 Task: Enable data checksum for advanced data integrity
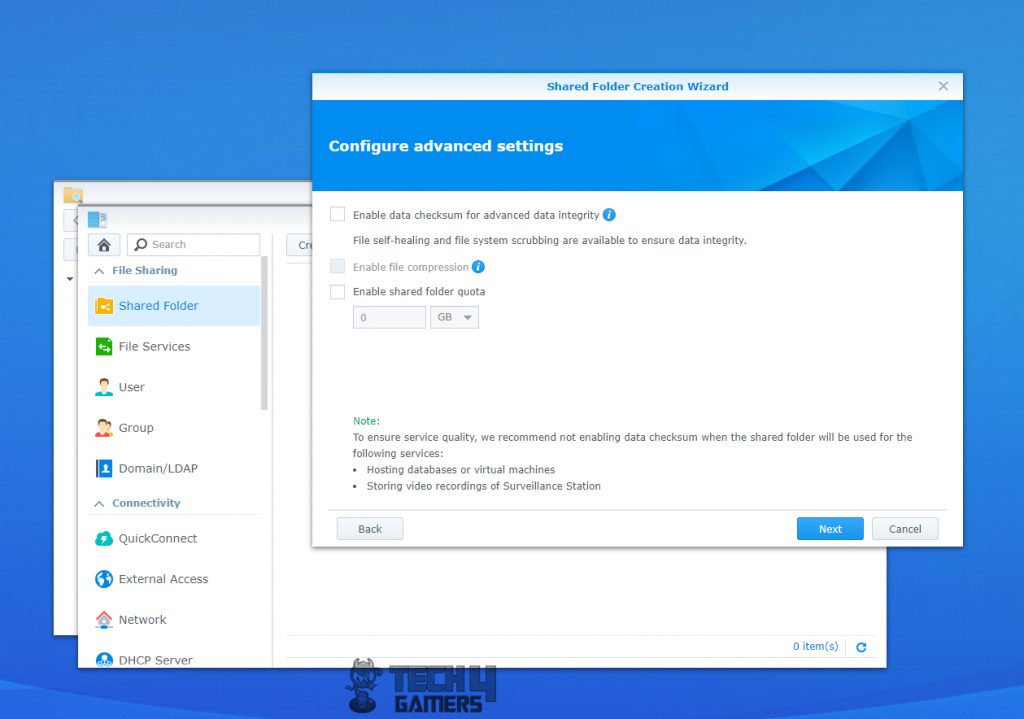(337, 213)
